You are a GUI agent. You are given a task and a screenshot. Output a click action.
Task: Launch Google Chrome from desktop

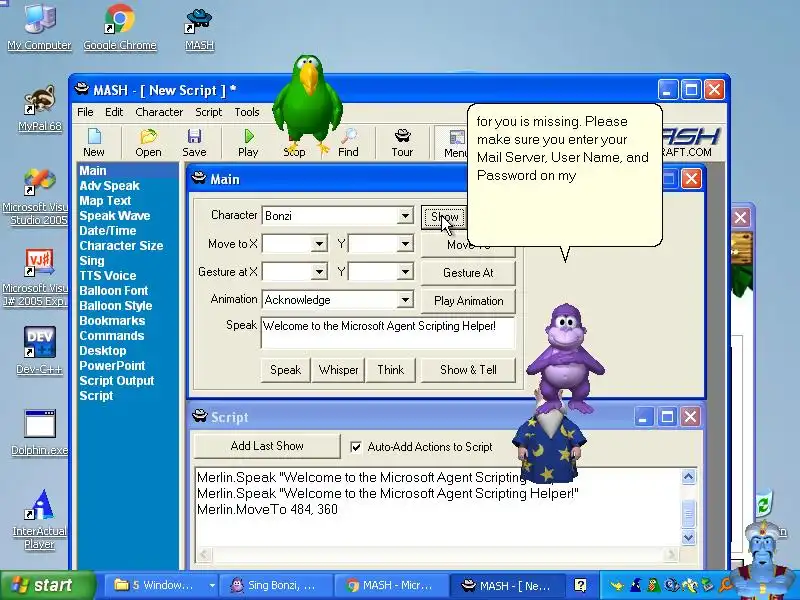point(120,28)
